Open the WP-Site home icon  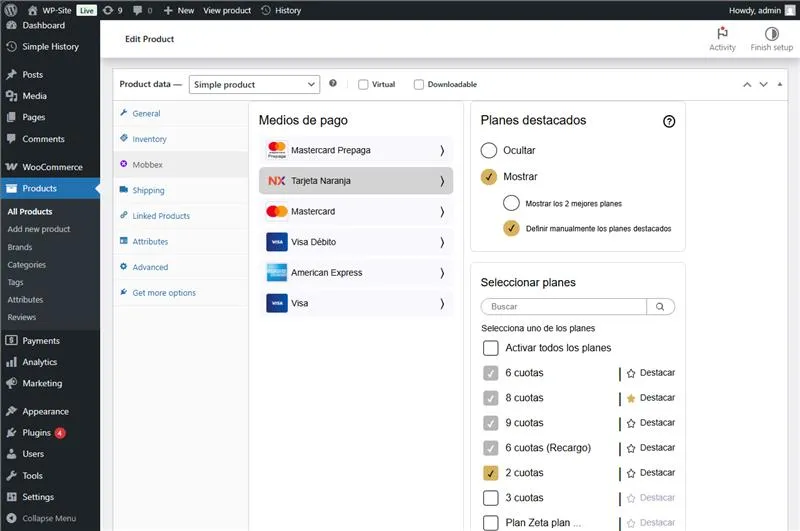click(x=33, y=10)
